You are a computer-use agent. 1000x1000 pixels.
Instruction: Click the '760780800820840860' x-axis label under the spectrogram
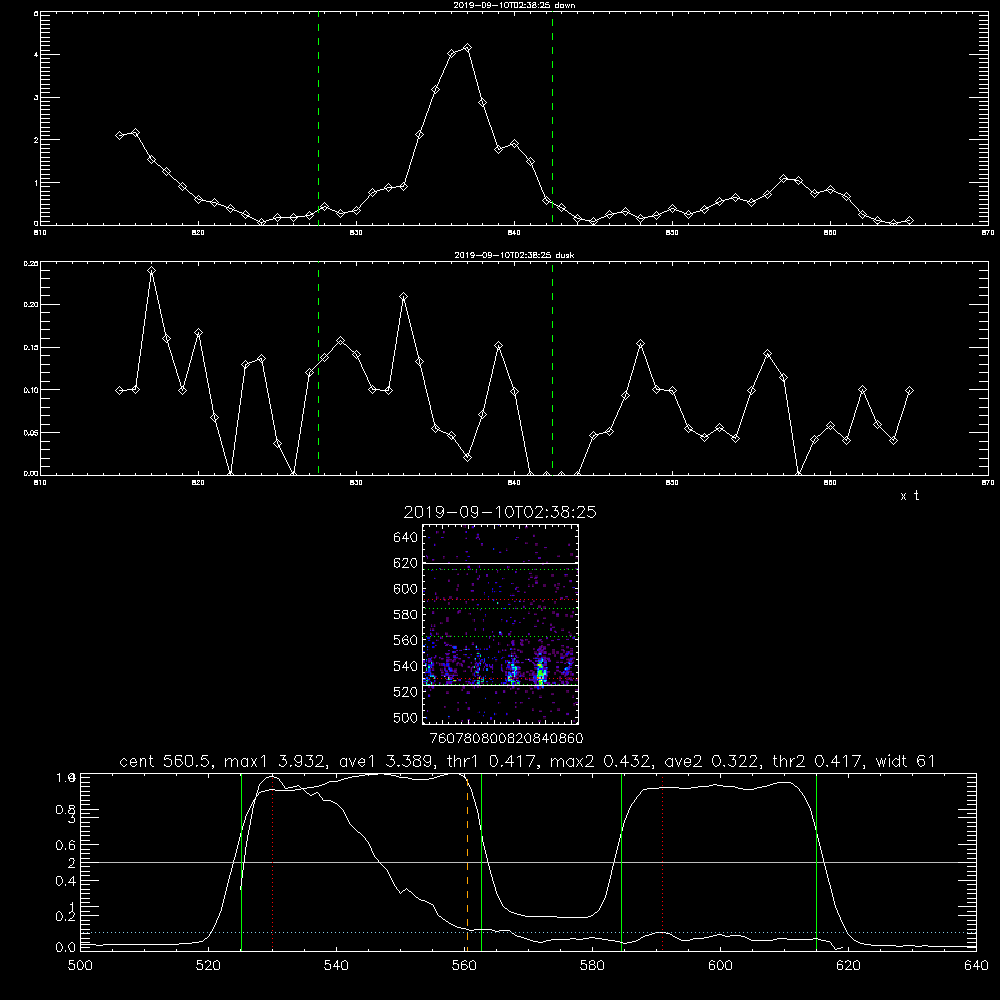pos(506,739)
